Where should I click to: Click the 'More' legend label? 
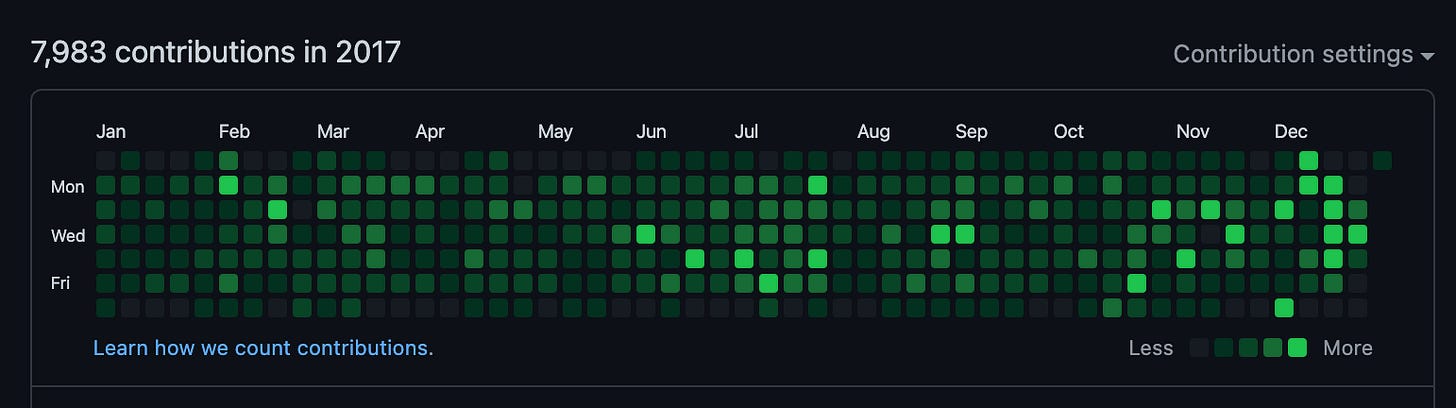[x=1348, y=348]
